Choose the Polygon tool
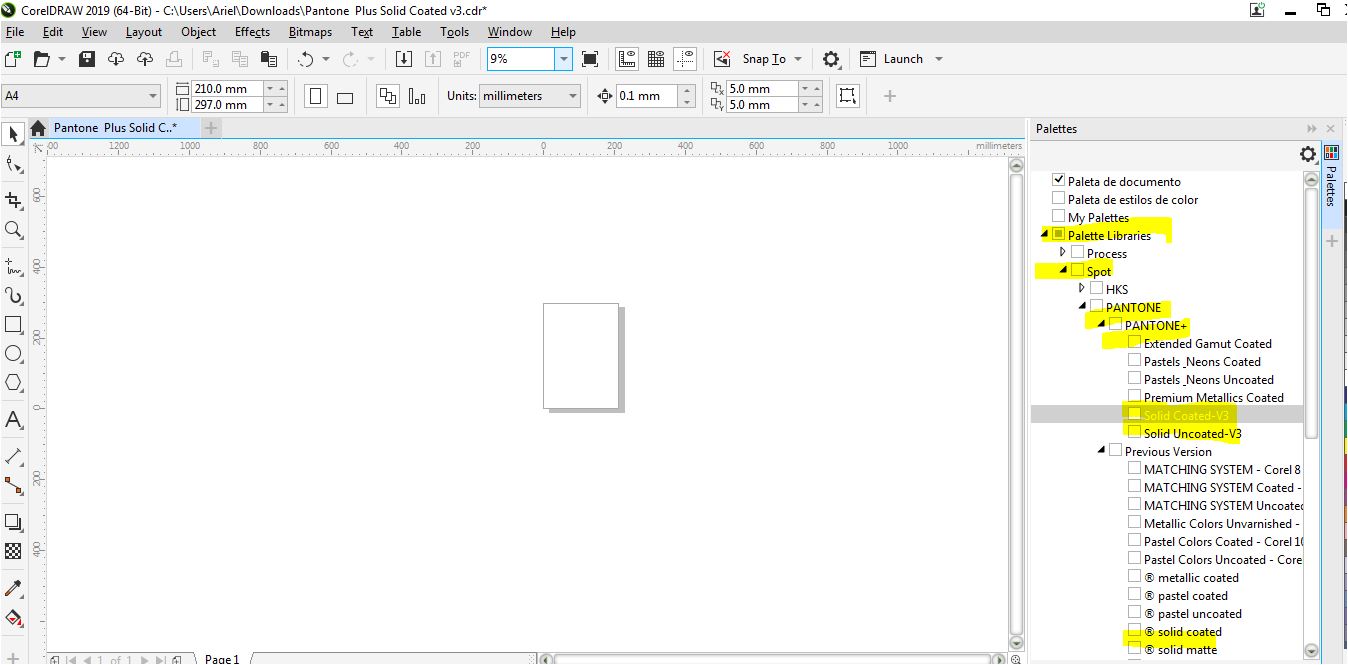Image resolution: width=1348 pixels, height=665 pixels. point(13,383)
